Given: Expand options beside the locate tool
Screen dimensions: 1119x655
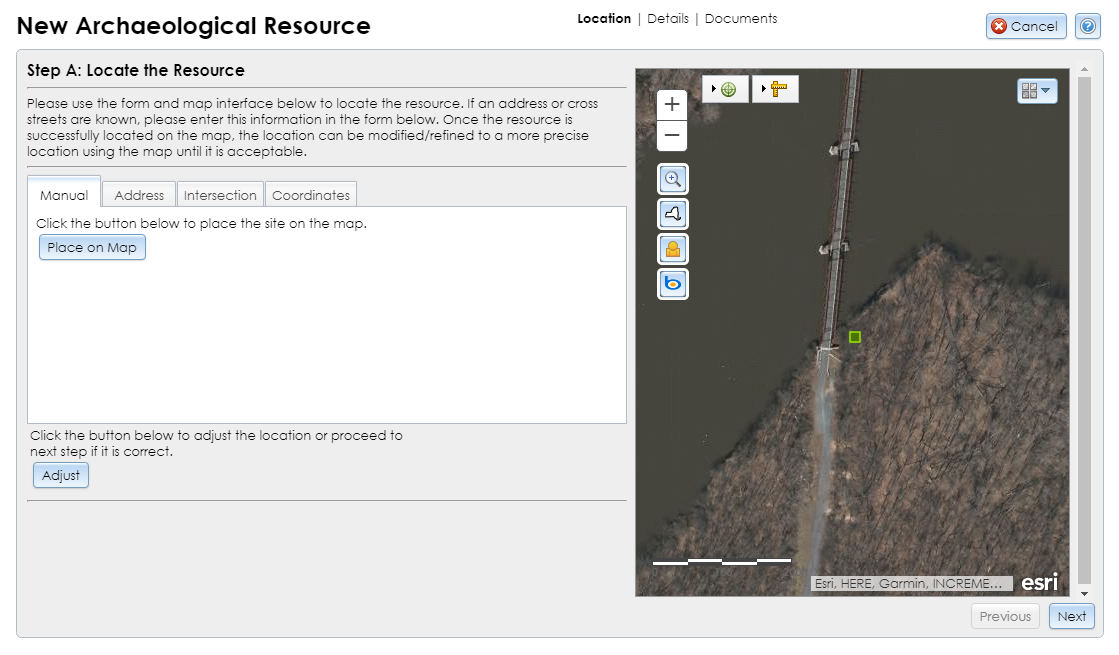Looking at the screenshot, I should tap(712, 89).
